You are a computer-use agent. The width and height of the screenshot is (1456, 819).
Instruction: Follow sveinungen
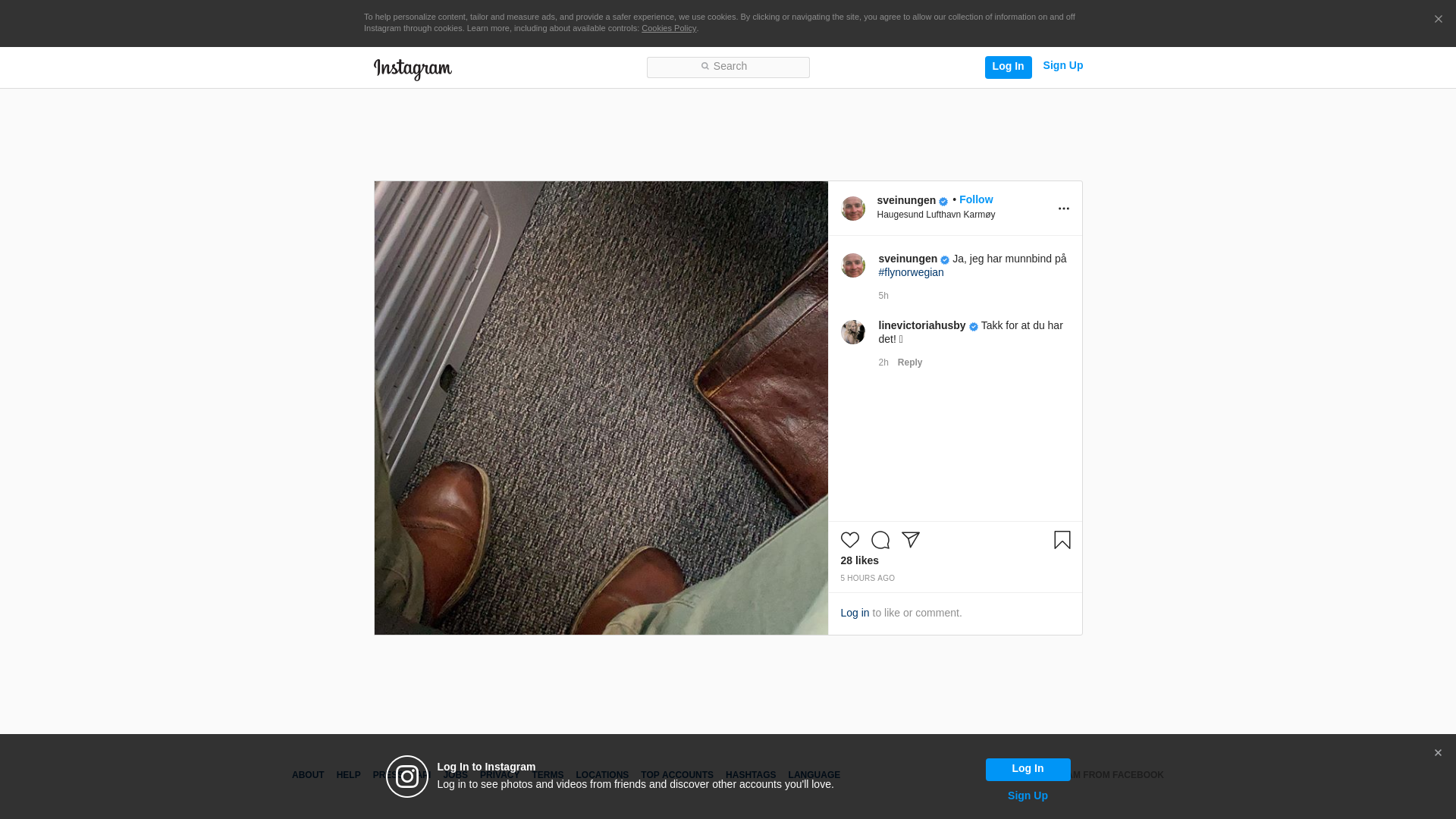coord(975,199)
